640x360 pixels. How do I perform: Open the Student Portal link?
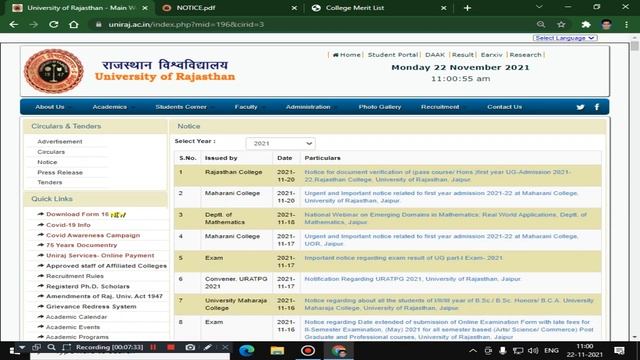pyautogui.click(x=393, y=55)
